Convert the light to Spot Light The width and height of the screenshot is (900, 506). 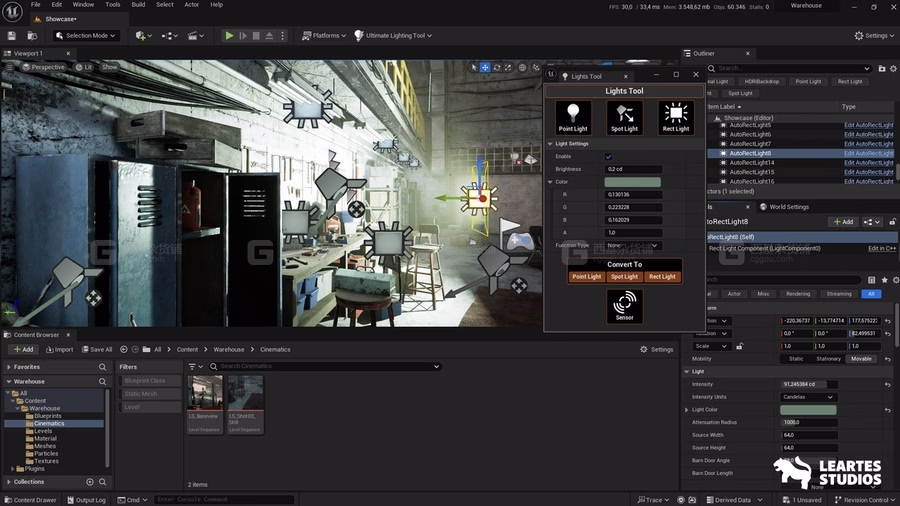pos(624,277)
